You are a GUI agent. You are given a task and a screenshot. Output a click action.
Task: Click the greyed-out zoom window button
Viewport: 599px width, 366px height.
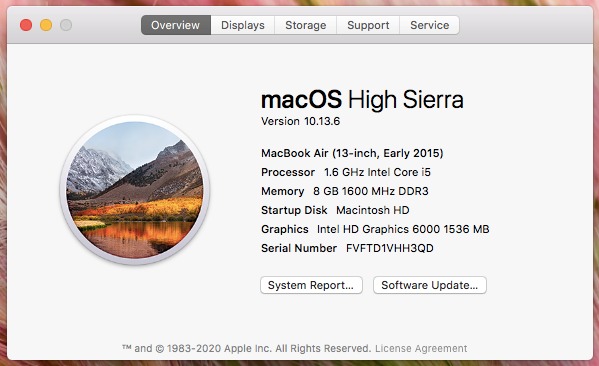point(66,25)
